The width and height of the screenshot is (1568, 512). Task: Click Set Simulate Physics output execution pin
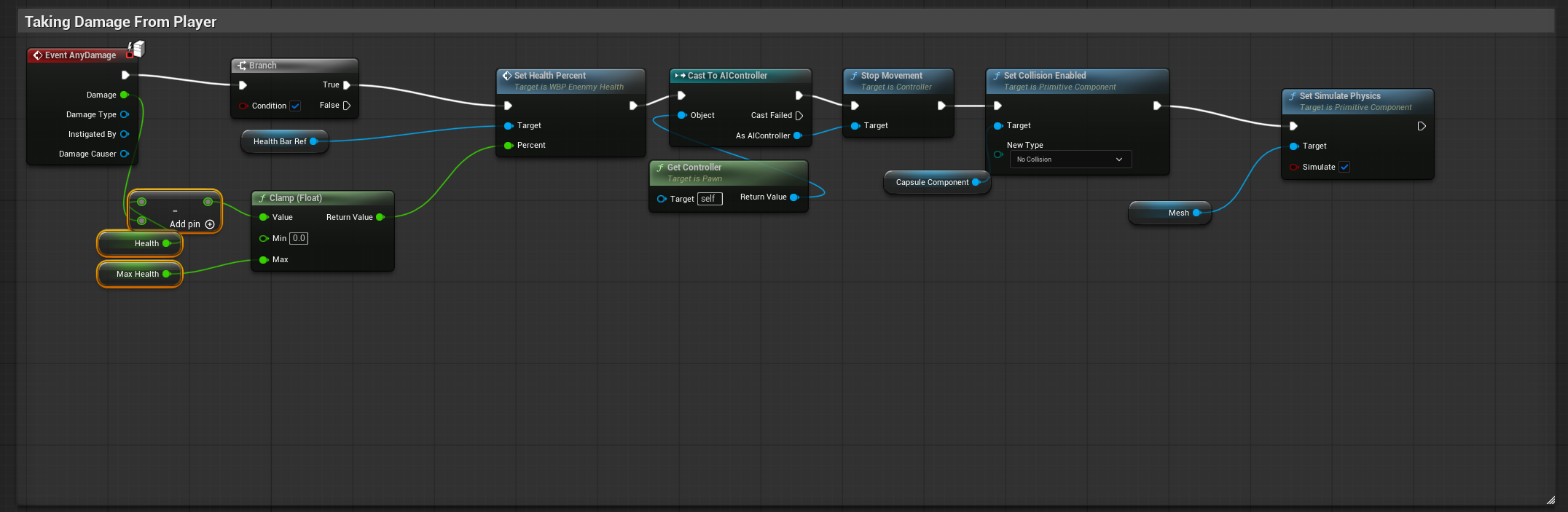1422,126
